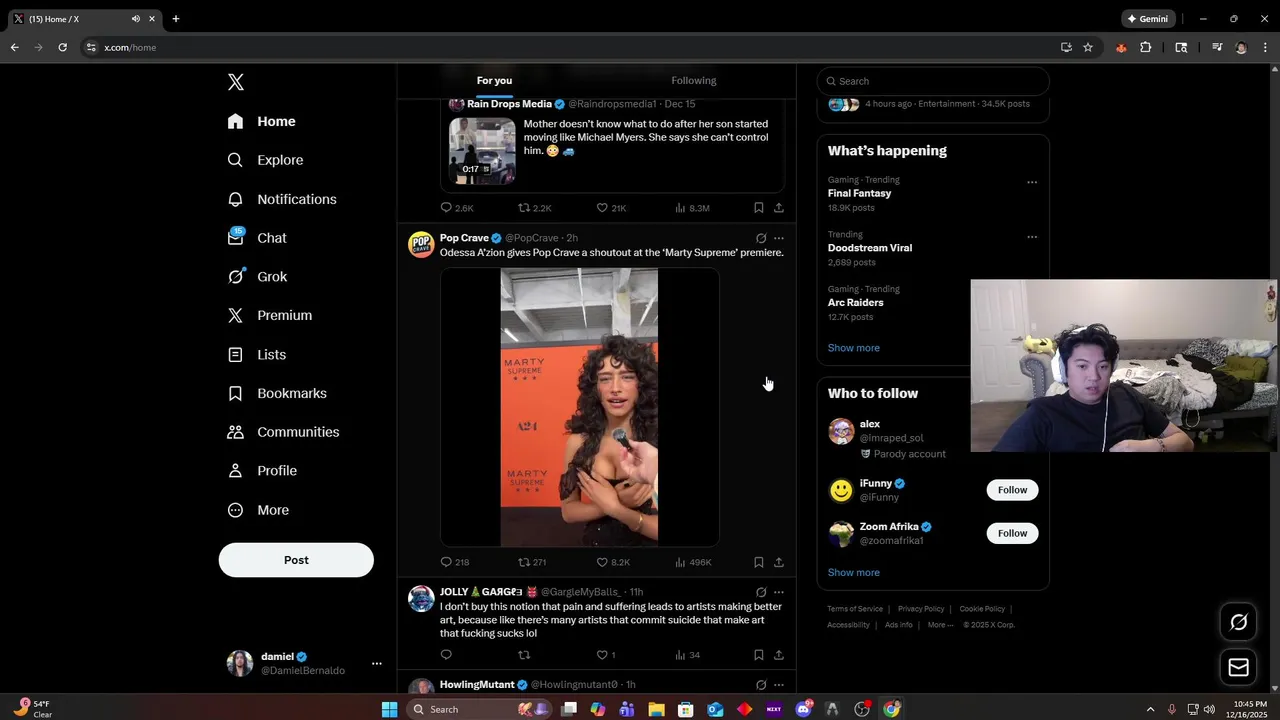Open Notifications in the sidebar
Viewport: 1280px width, 720px height.
282,199
